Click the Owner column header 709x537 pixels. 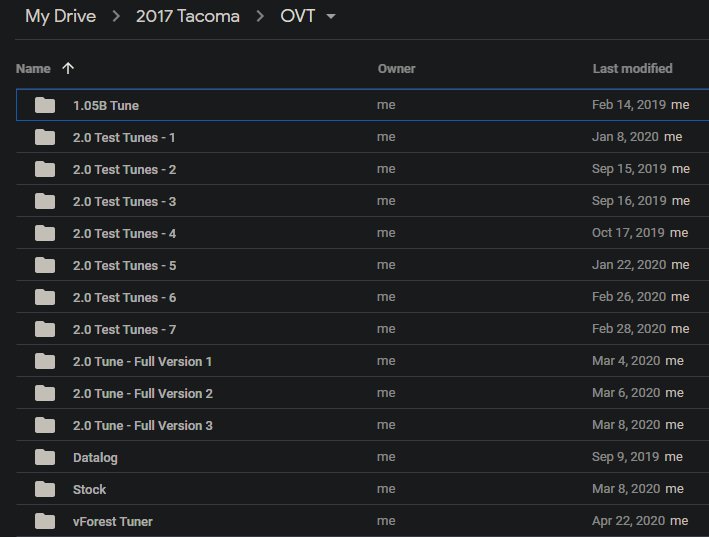tap(396, 69)
